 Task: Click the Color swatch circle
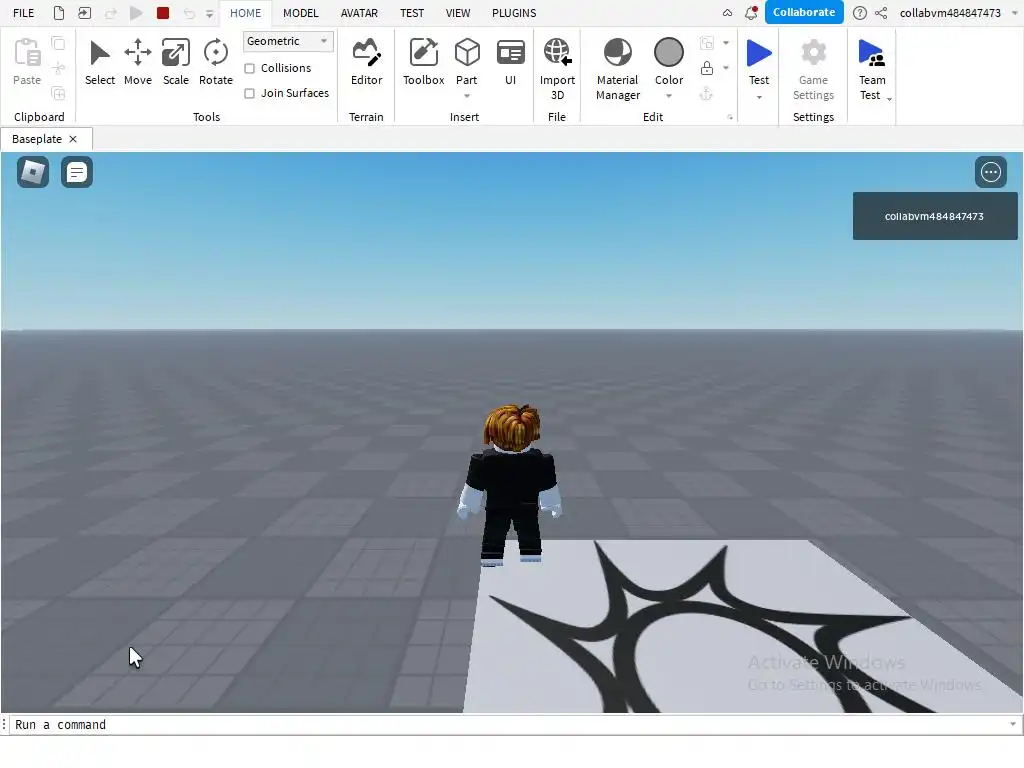pyautogui.click(x=669, y=52)
